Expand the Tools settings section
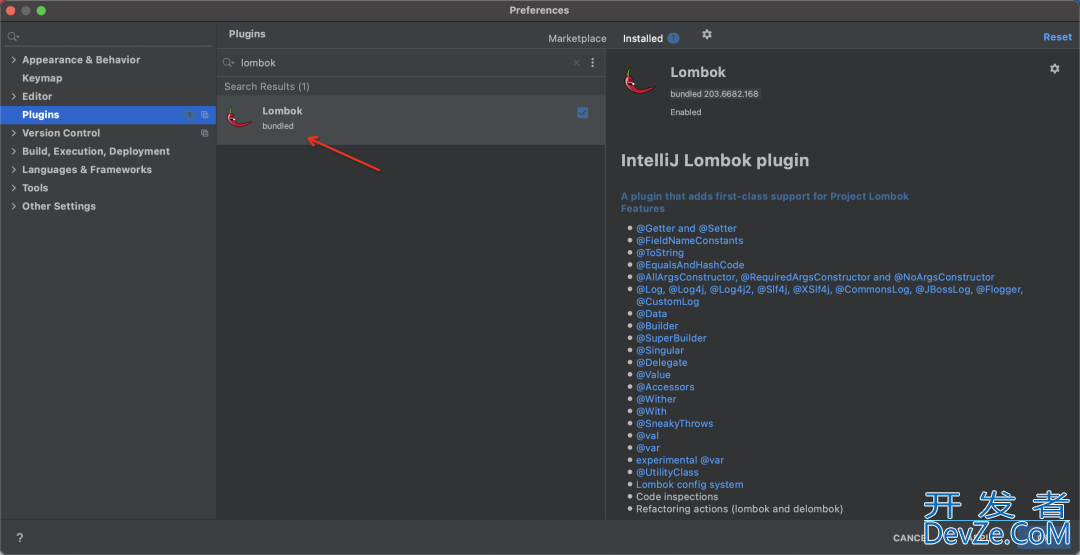The height and width of the screenshot is (555, 1080). pyautogui.click(x=13, y=188)
